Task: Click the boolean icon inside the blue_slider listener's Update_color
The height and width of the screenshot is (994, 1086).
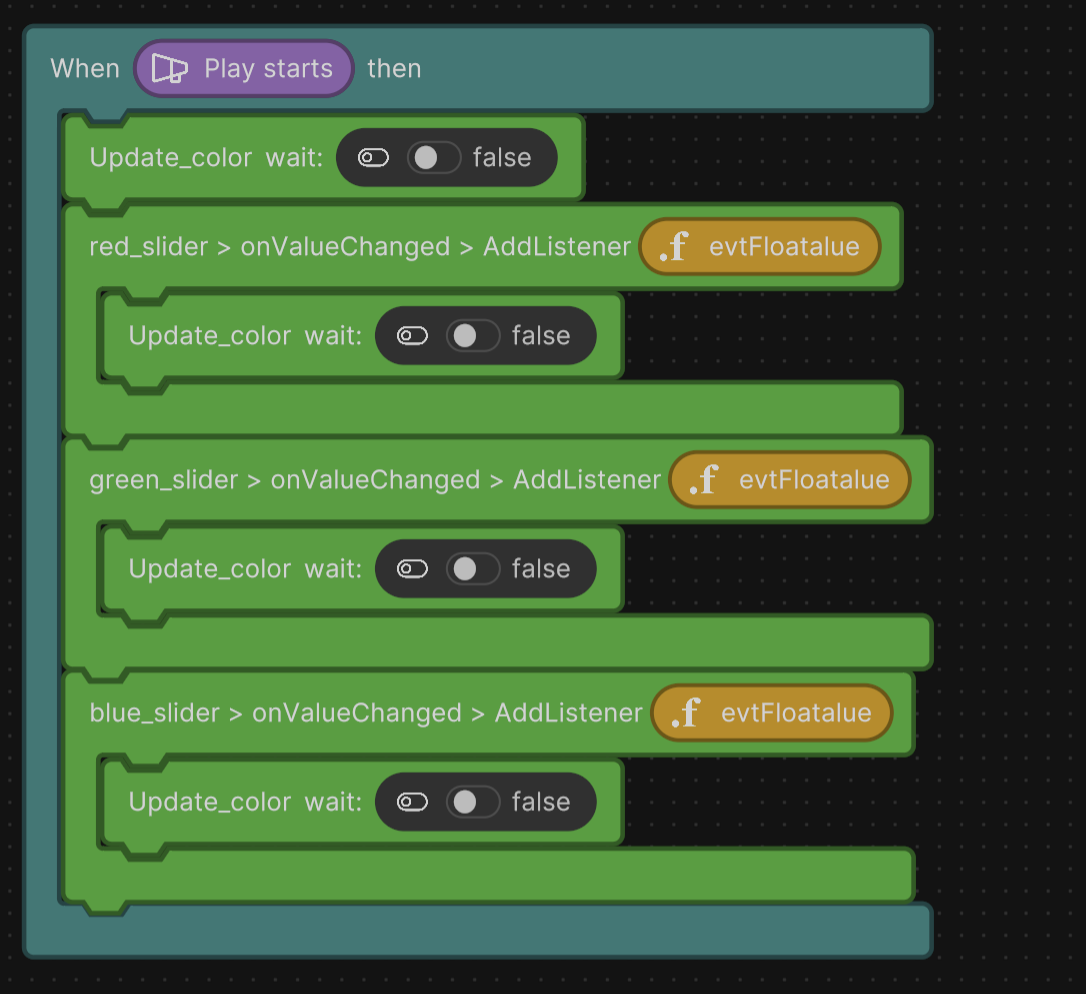Action: (412, 802)
